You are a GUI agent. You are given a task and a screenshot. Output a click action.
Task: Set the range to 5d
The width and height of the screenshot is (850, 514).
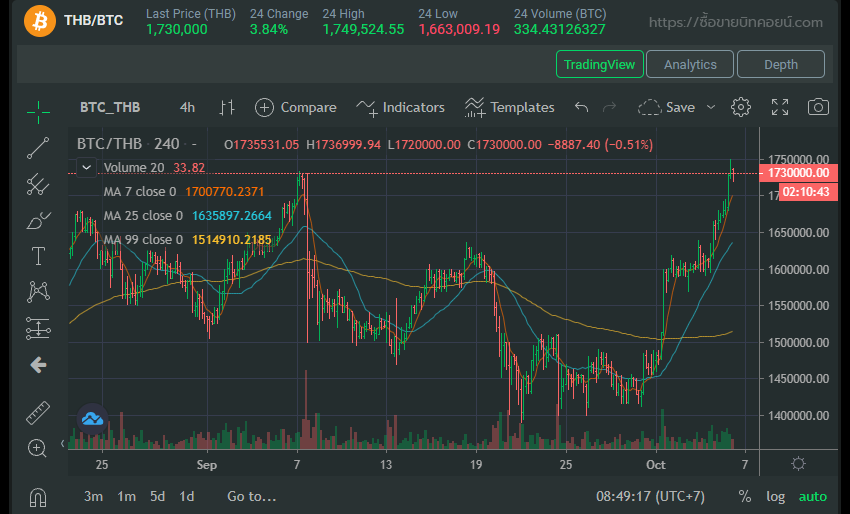click(157, 496)
